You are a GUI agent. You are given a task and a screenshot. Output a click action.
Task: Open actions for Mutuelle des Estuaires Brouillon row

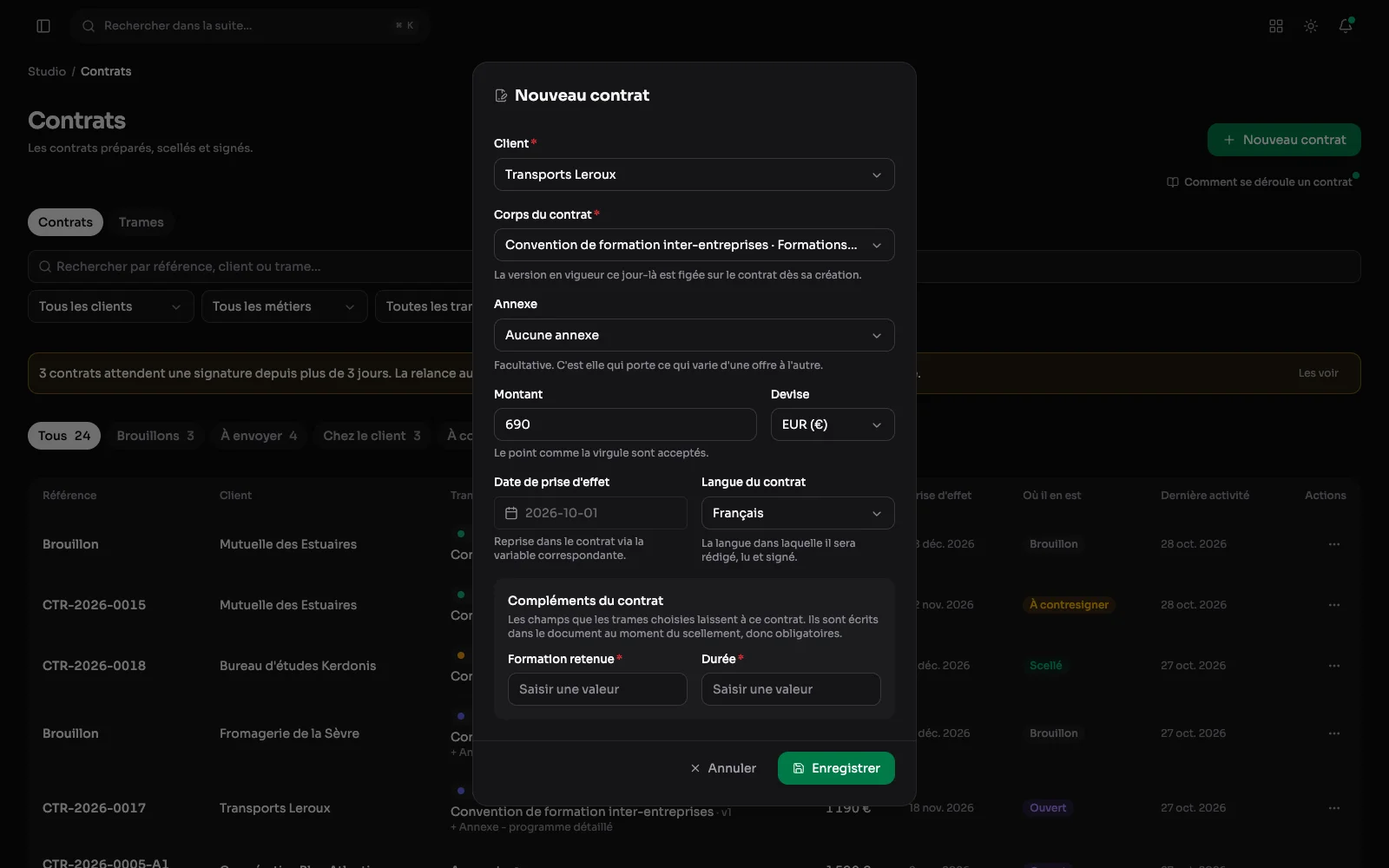(x=1334, y=544)
